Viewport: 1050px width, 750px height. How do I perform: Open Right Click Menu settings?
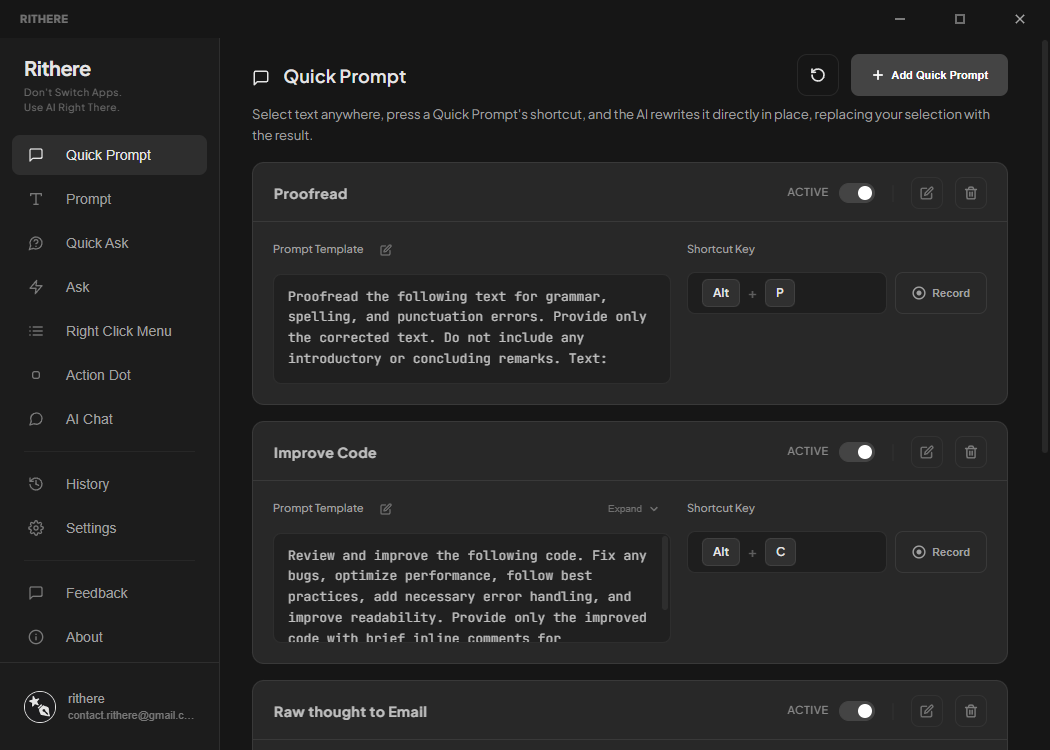click(109, 331)
